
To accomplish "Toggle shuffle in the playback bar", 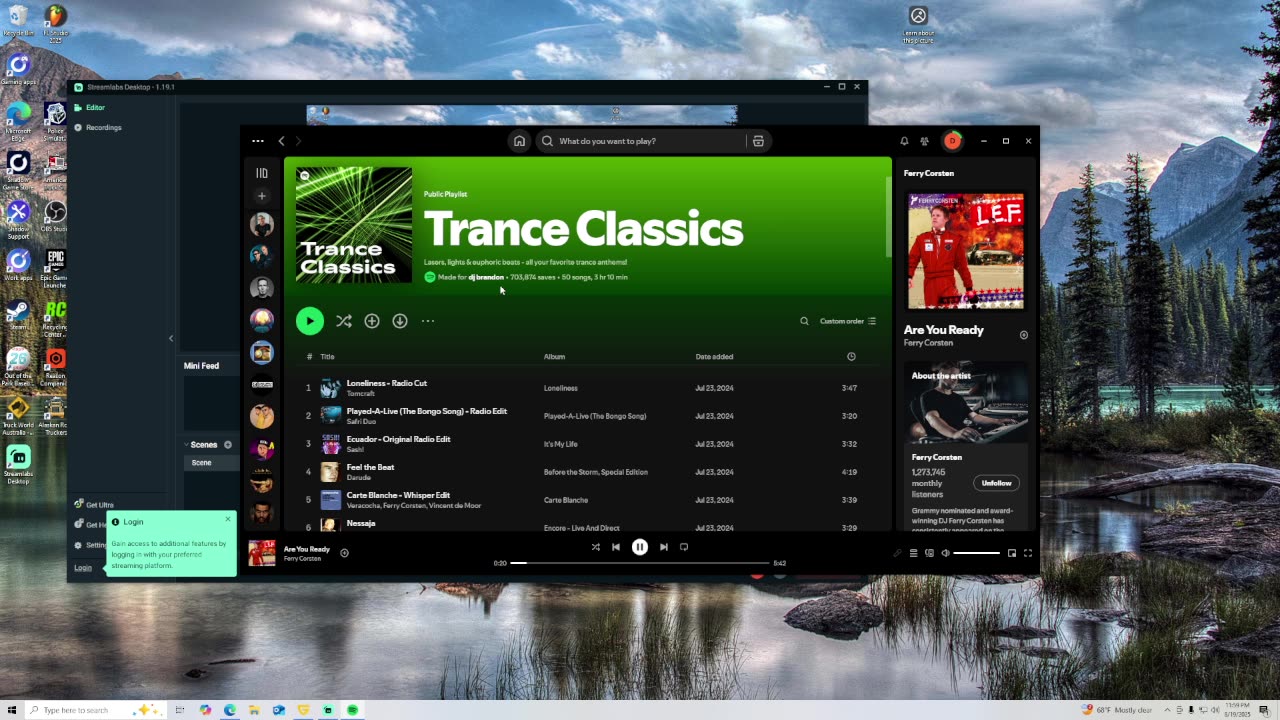I will click(x=595, y=547).
